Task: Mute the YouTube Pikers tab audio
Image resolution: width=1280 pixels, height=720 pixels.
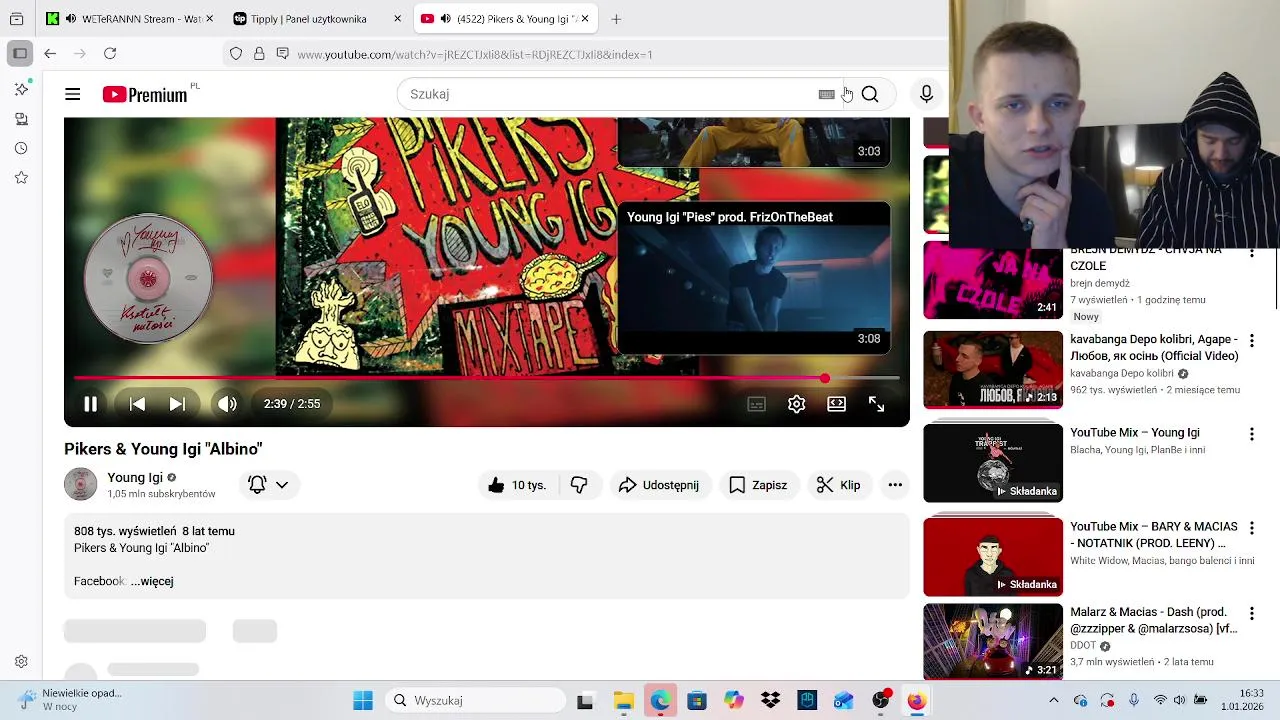Action: pos(445,19)
